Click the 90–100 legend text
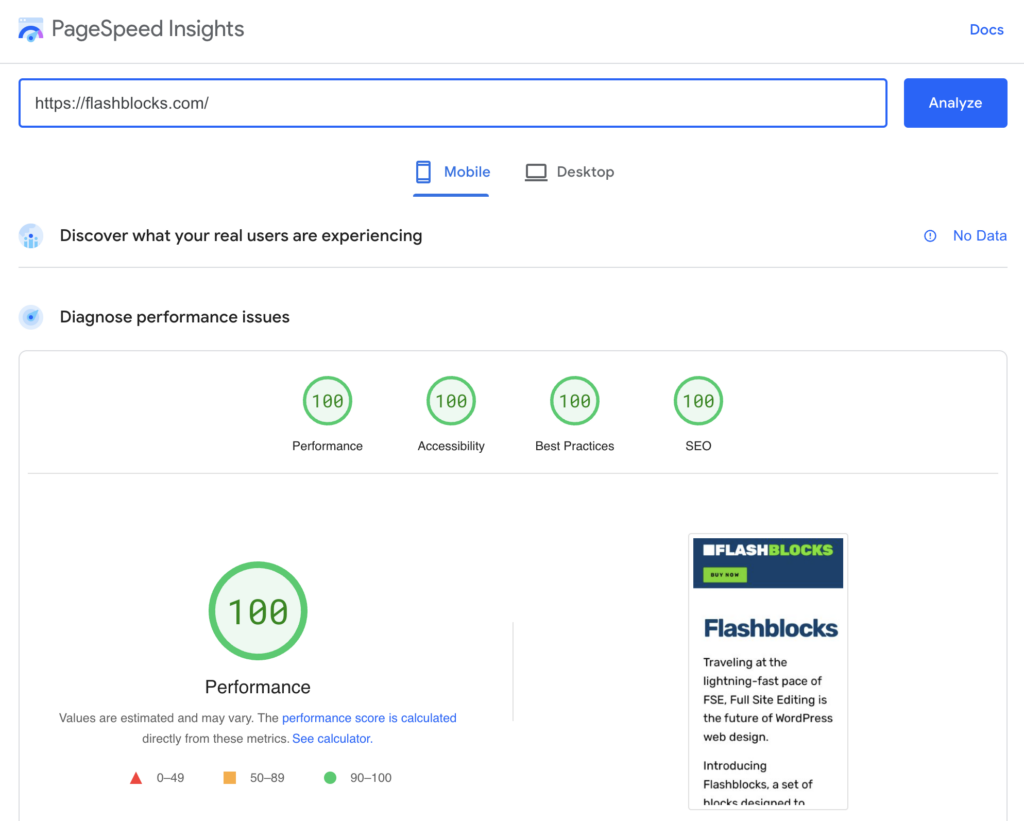The width and height of the screenshot is (1024, 821). 371,778
